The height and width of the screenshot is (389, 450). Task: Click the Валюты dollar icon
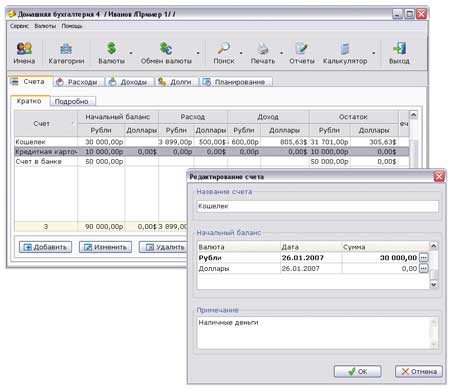point(112,53)
